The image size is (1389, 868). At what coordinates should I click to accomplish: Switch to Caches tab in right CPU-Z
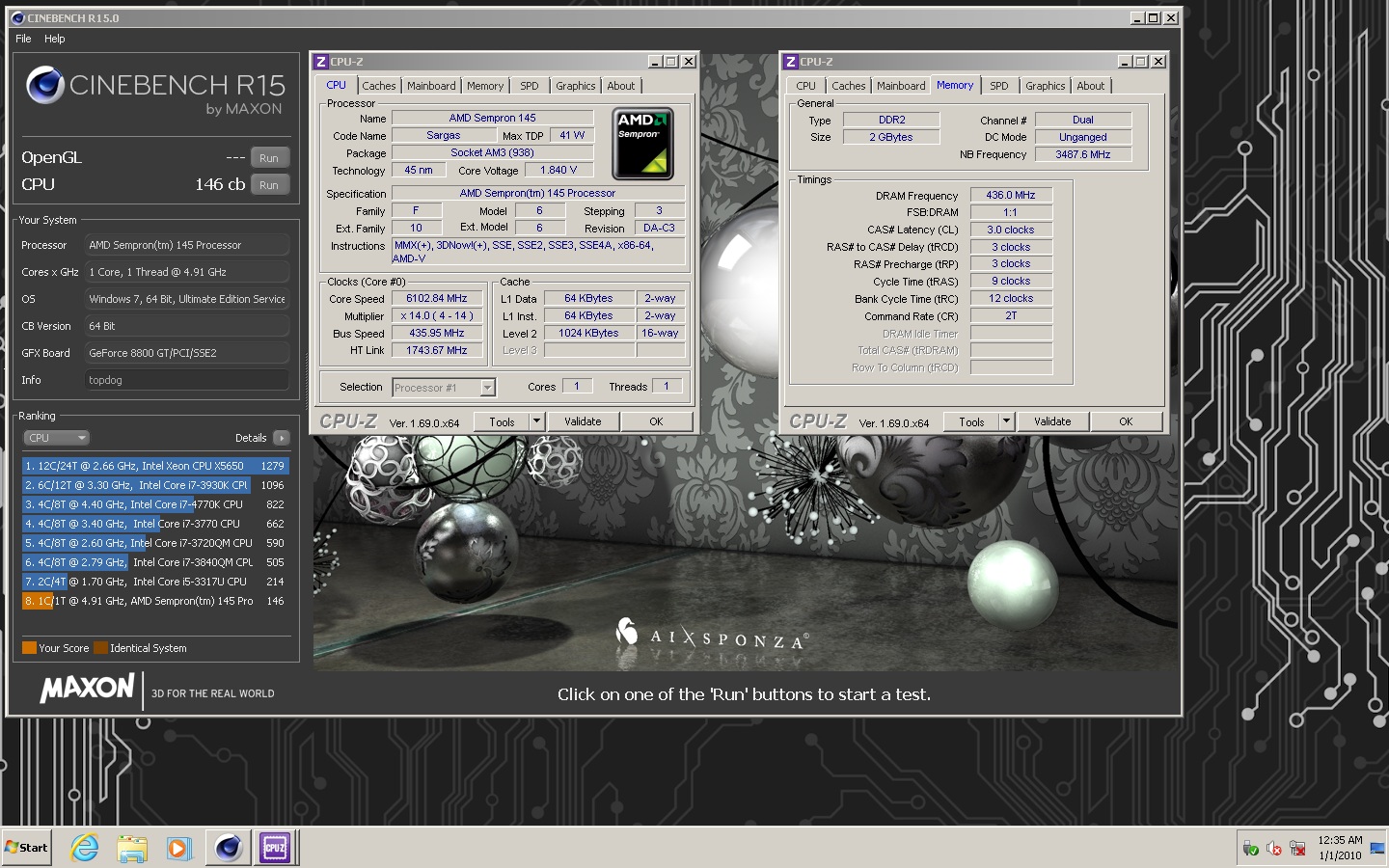pyautogui.click(x=849, y=86)
